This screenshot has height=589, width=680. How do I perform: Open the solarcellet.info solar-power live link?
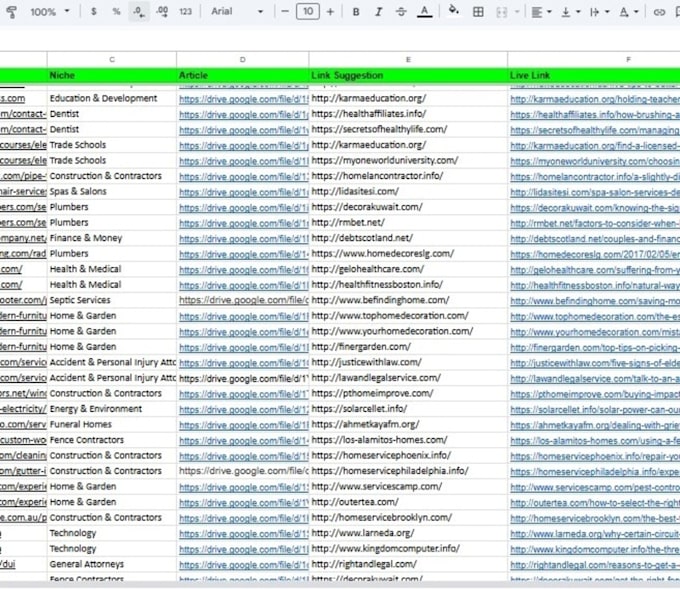tap(595, 410)
